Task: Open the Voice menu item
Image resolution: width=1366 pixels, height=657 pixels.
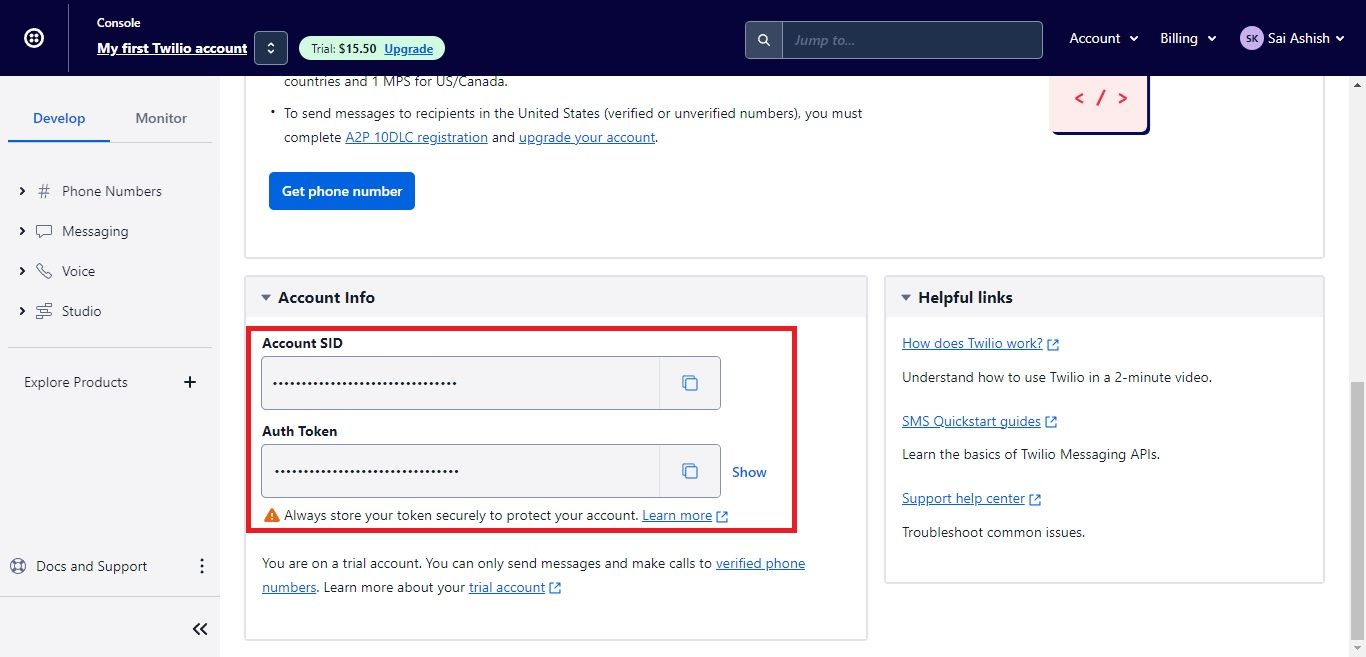Action: 78,271
